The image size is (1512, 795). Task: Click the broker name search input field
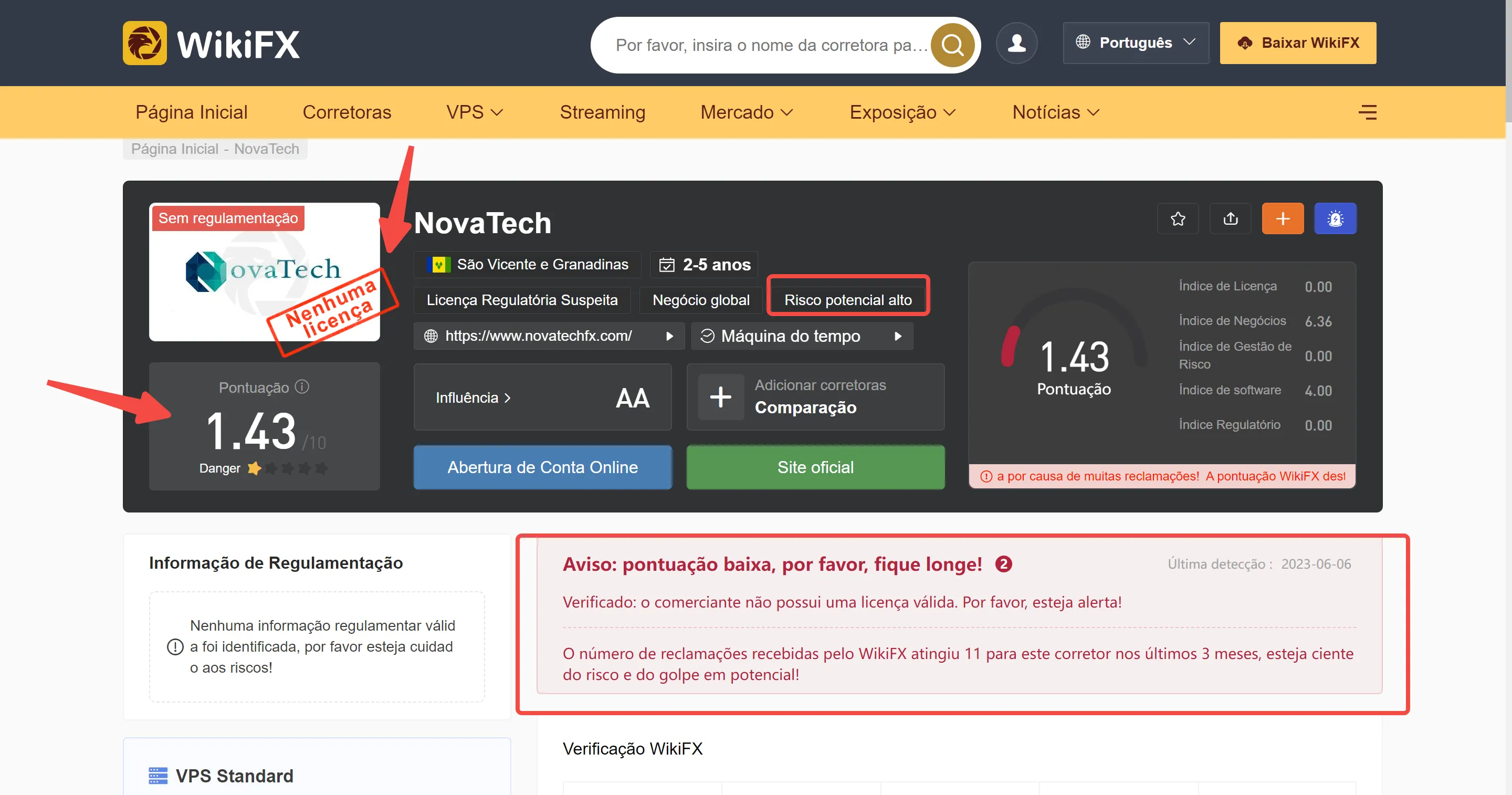tap(771, 45)
